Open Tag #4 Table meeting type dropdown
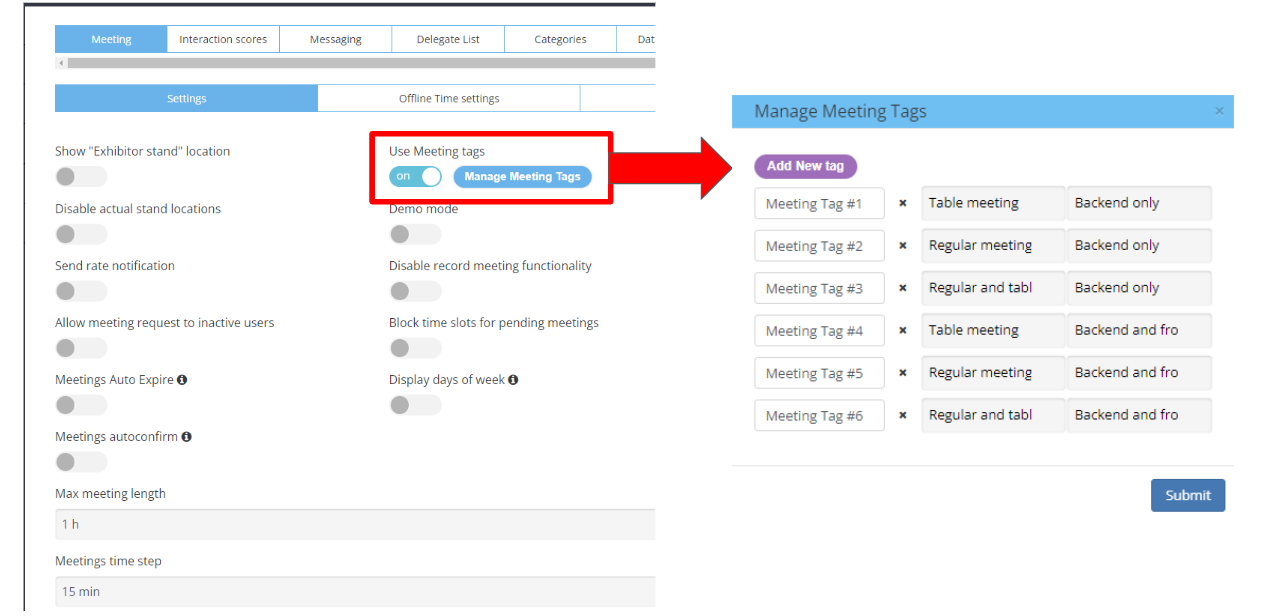 pos(993,331)
